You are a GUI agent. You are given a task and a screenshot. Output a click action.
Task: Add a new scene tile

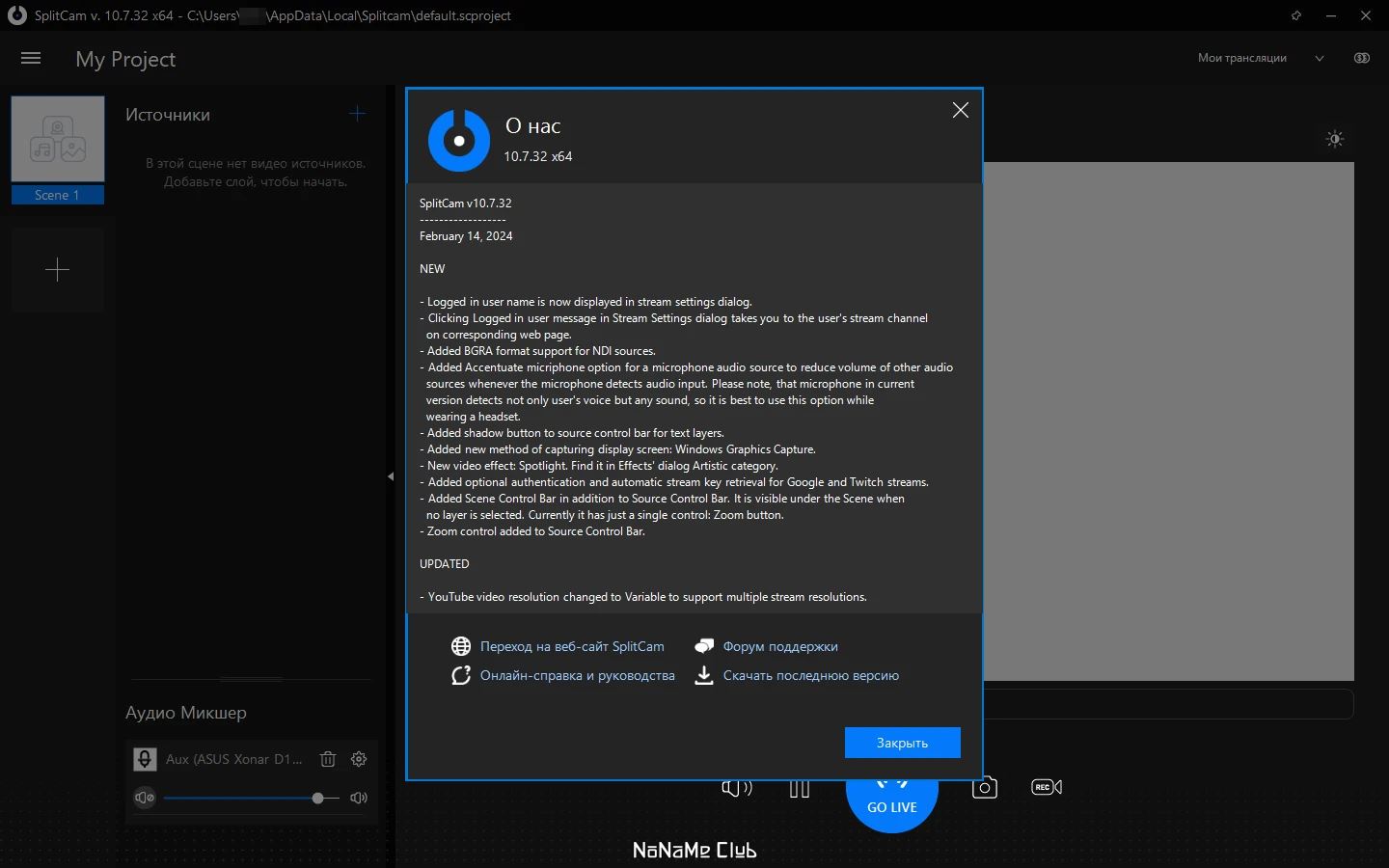[x=58, y=269]
